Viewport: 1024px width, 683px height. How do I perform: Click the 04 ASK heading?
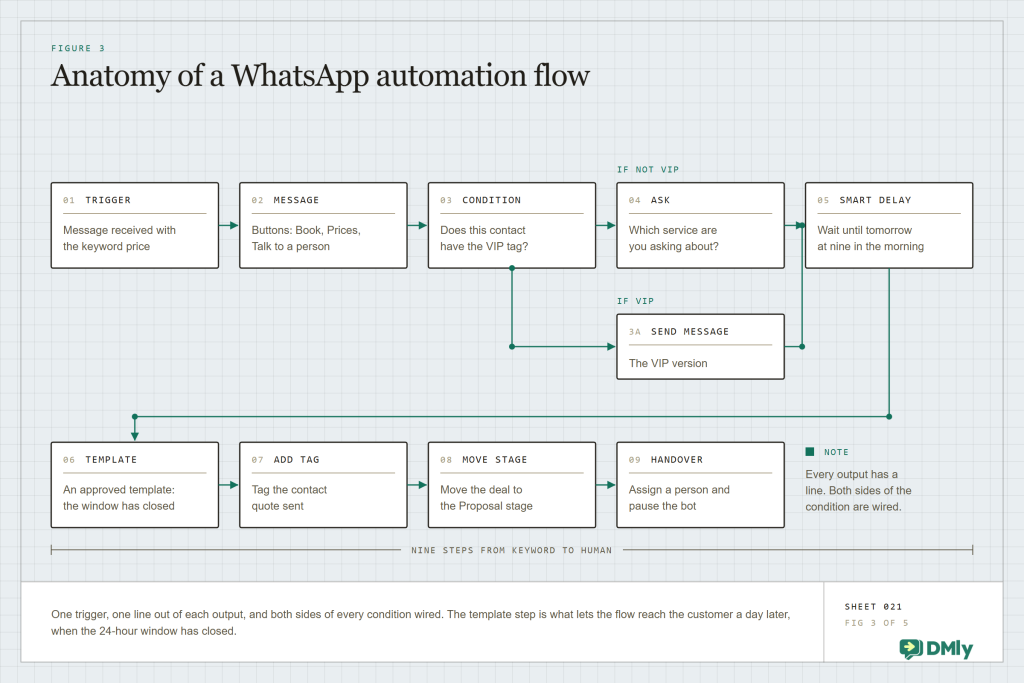pos(649,200)
